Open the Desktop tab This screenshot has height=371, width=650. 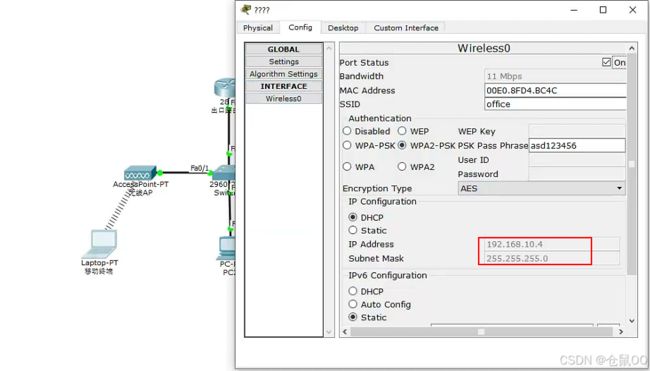[x=343, y=28]
